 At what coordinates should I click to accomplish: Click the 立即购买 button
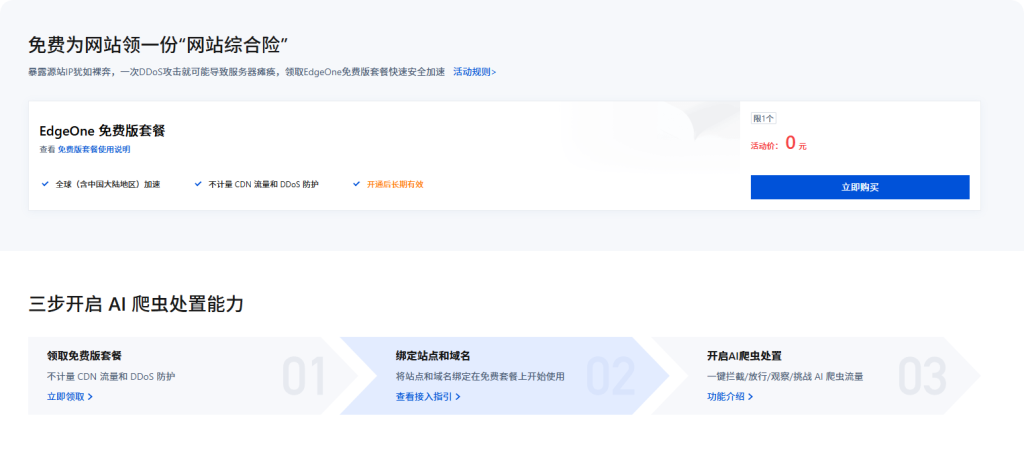[859, 187]
